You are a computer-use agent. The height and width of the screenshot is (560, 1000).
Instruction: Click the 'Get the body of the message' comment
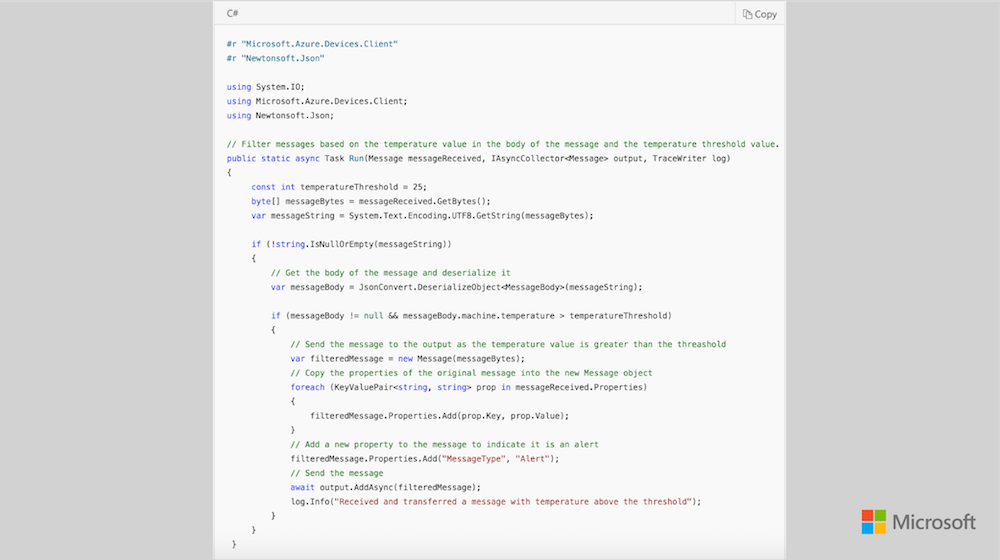[x=390, y=273]
